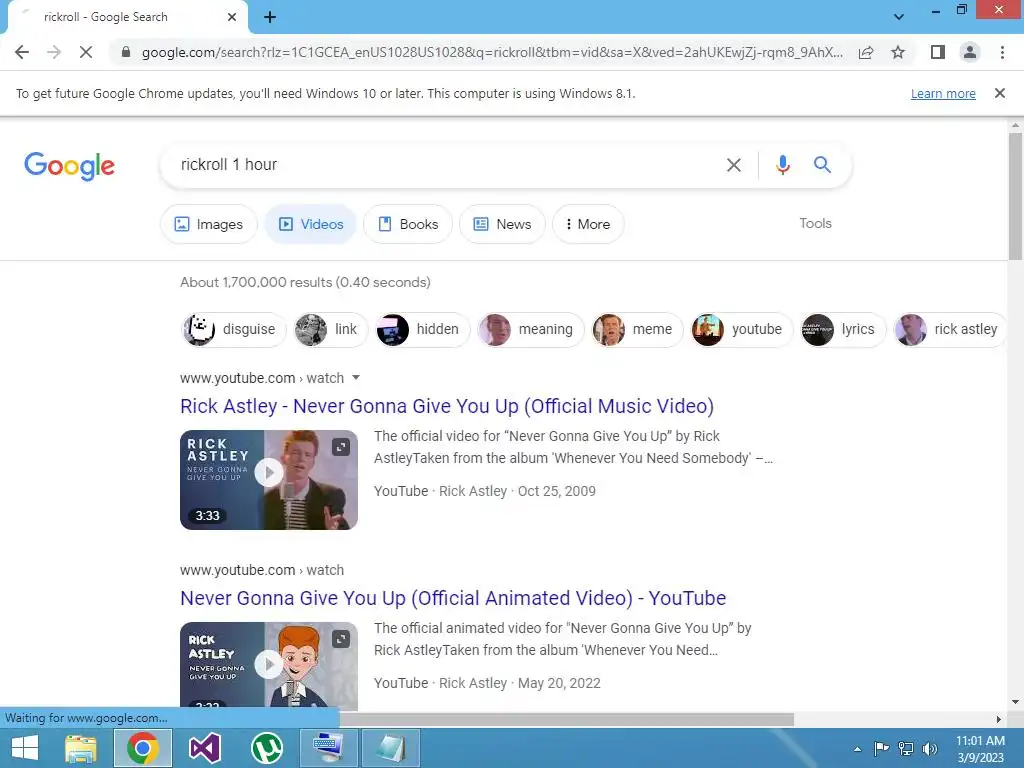Click the Google logo
Image resolution: width=1024 pixels, height=768 pixels.
click(x=69, y=166)
